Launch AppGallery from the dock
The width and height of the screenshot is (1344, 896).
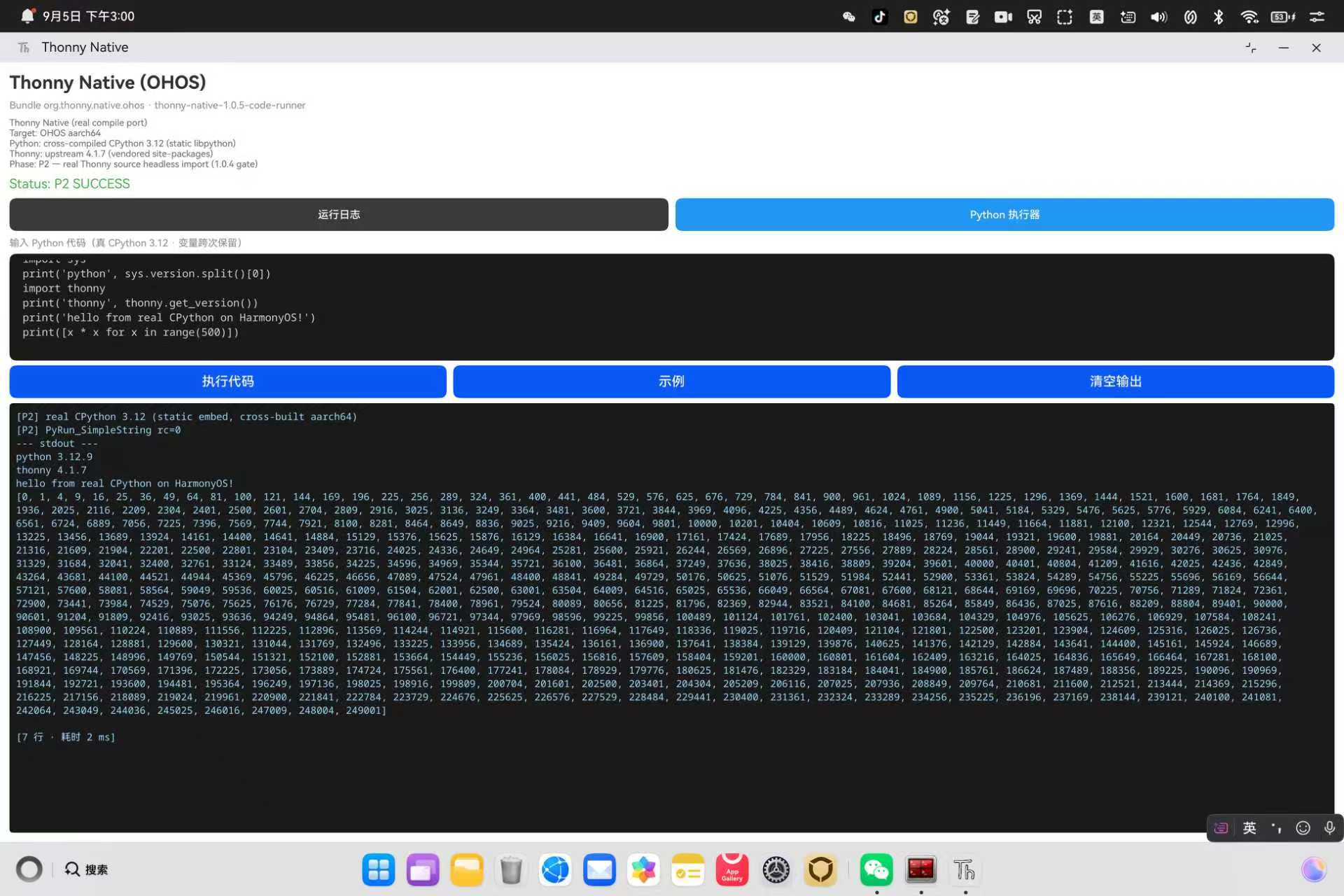tap(731, 870)
